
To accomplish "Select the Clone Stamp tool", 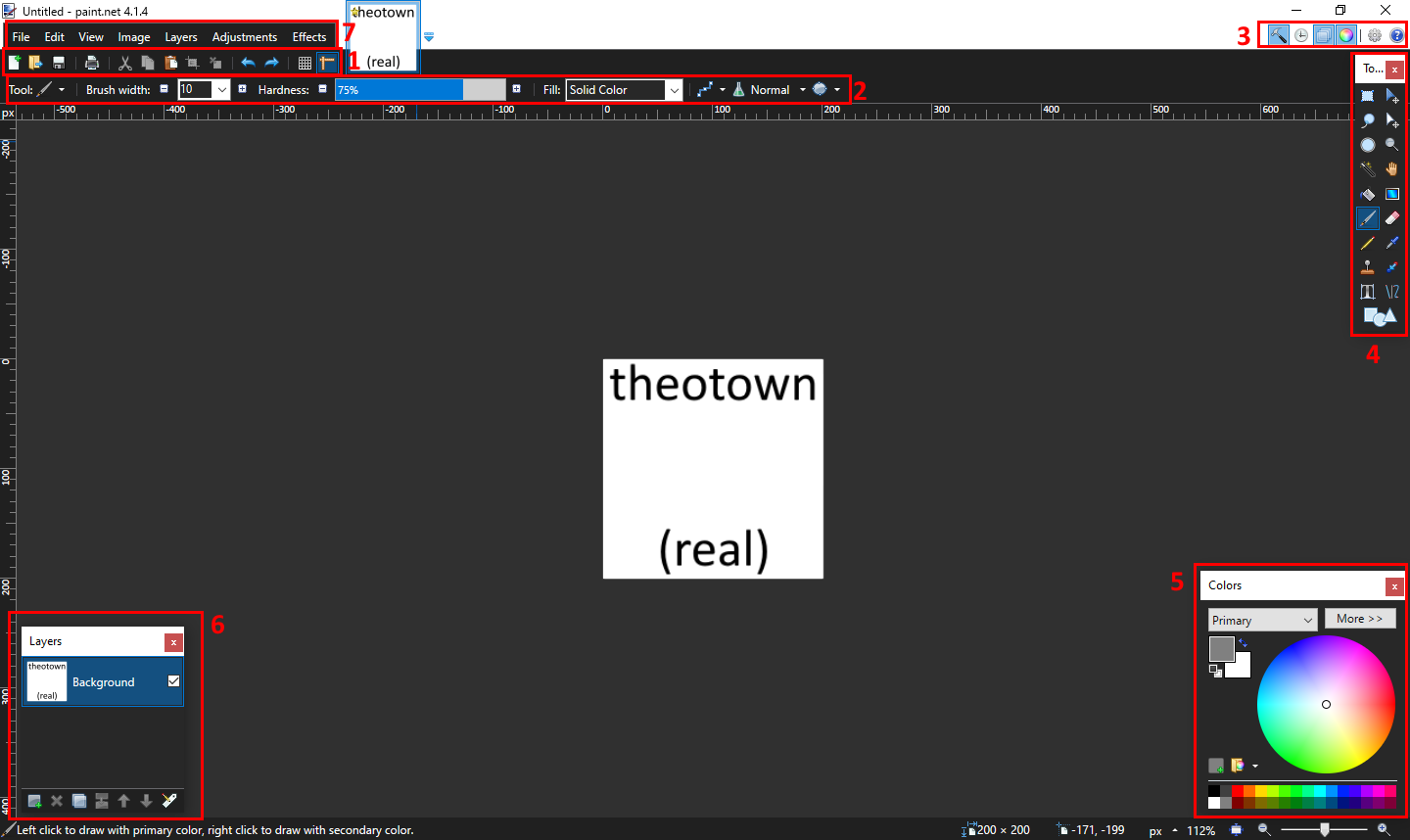I will coord(1368,267).
